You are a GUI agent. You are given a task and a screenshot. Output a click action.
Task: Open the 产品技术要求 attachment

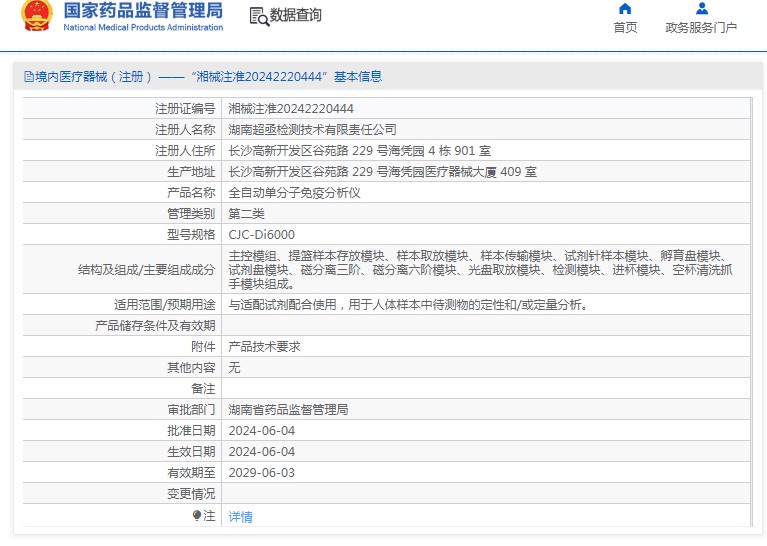(x=264, y=347)
